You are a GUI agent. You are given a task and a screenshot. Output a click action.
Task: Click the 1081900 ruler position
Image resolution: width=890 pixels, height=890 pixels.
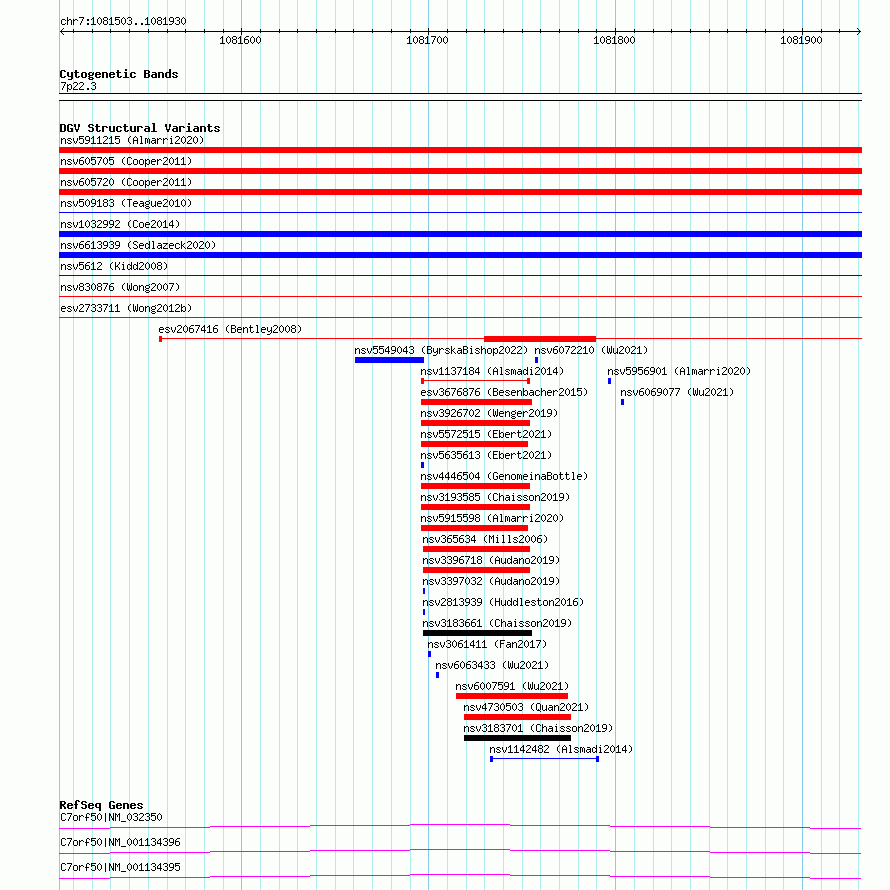[801, 40]
